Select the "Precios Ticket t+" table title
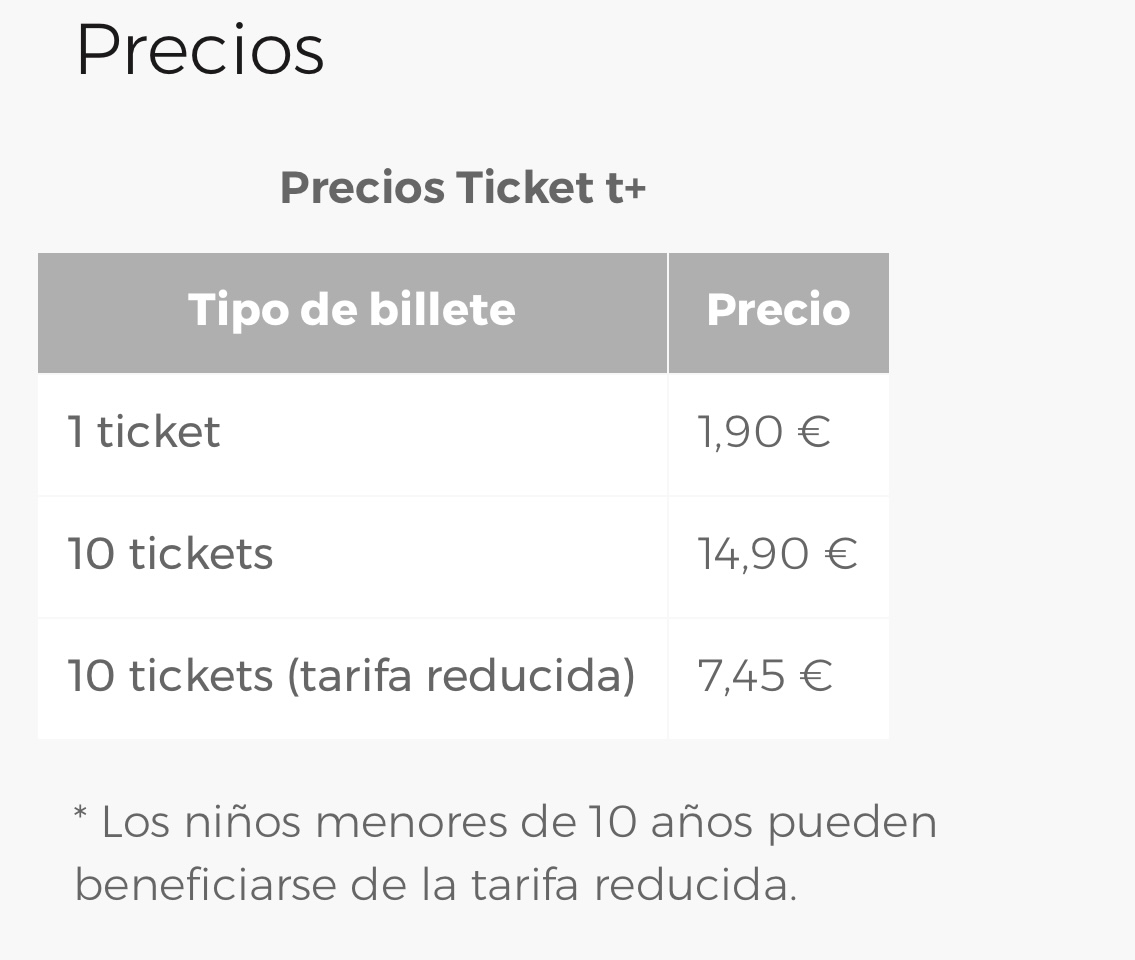 pyautogui.click(x=462, y=188)
